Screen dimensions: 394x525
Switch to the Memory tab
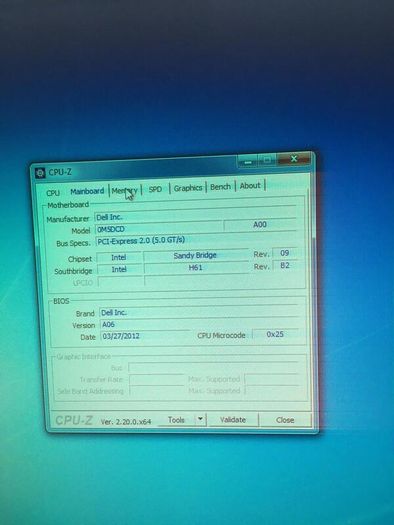pos(125,191)
